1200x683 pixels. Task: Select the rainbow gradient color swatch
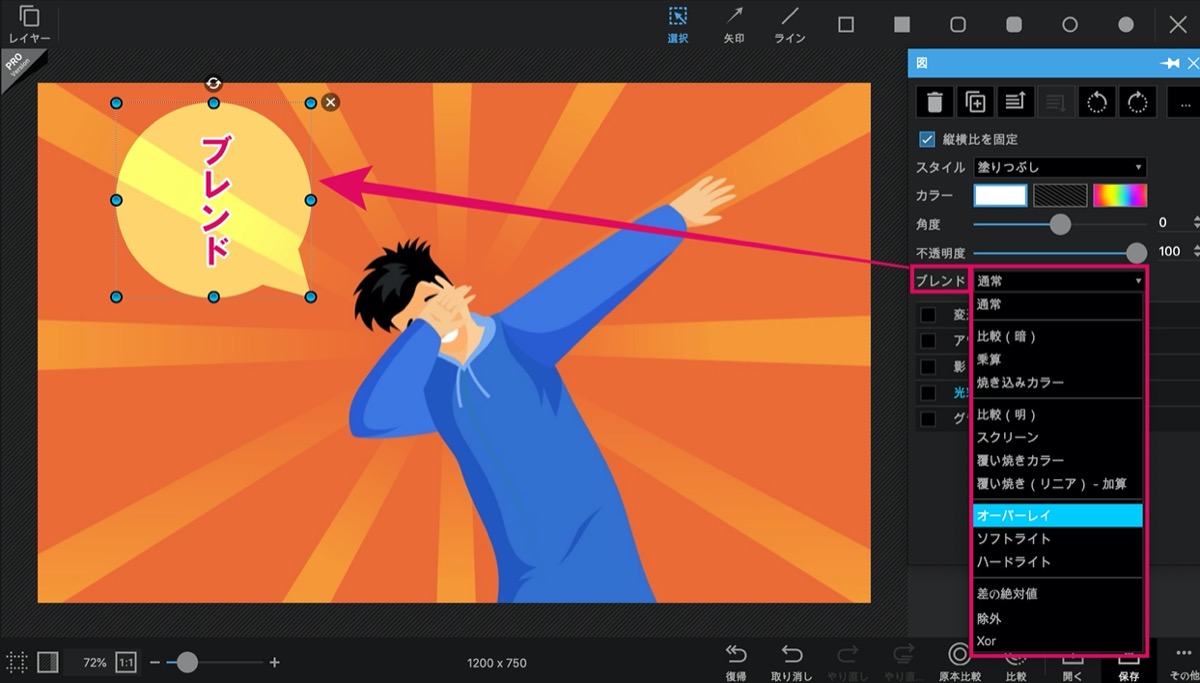[1120, 196]
